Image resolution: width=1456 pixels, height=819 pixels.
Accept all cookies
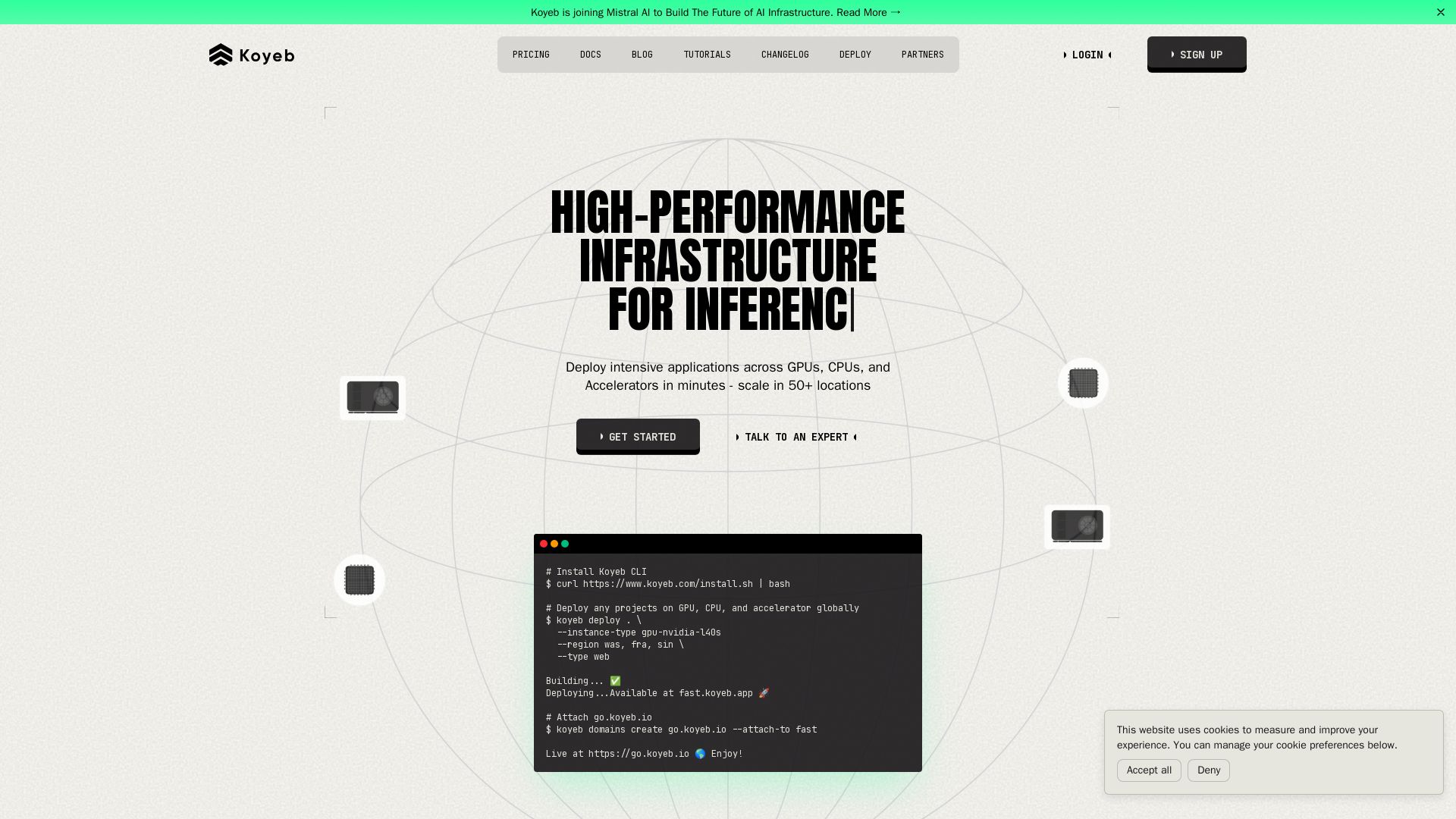click(1149, 770)
